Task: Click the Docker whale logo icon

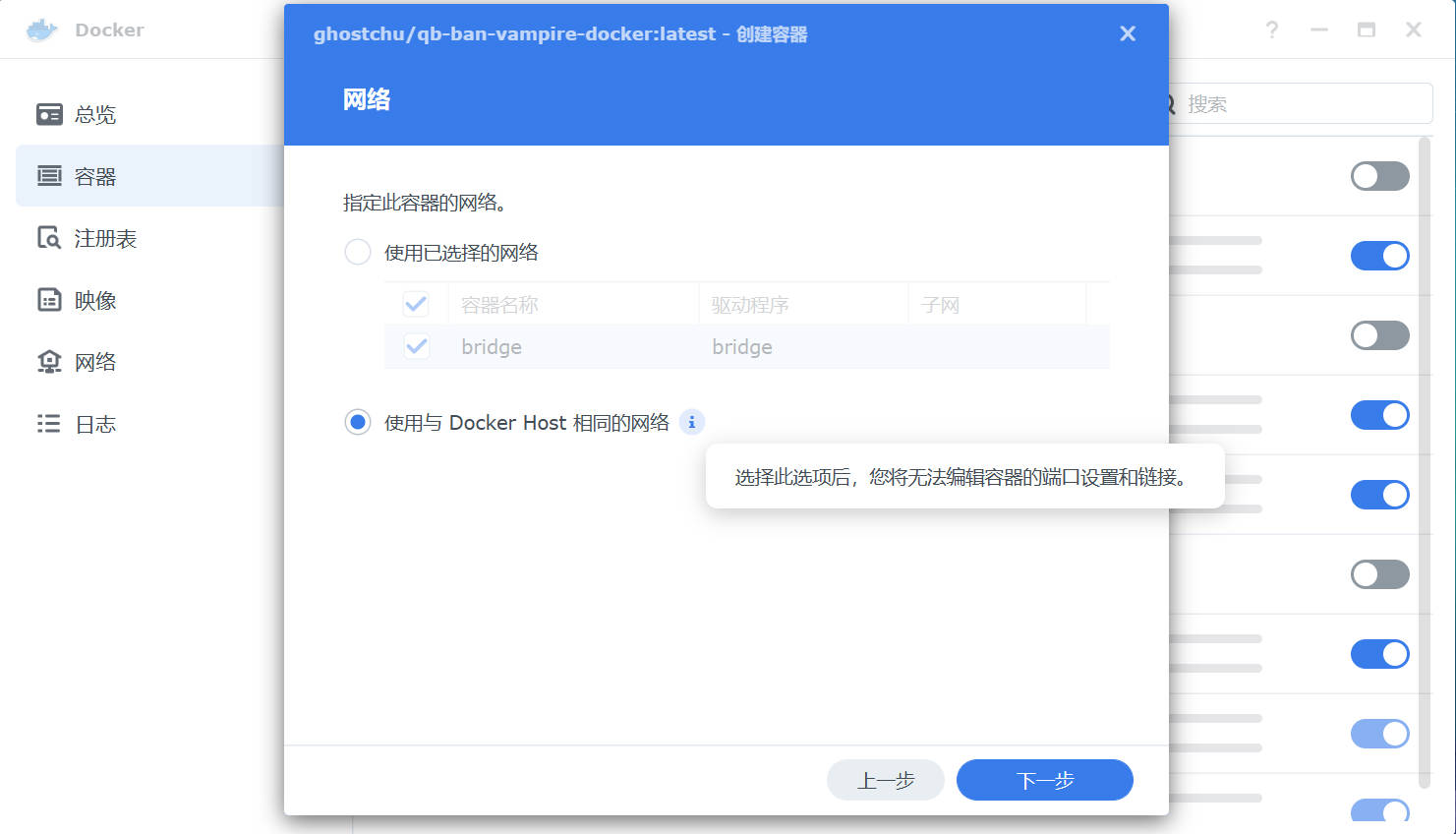Action: tap(41, 30)
